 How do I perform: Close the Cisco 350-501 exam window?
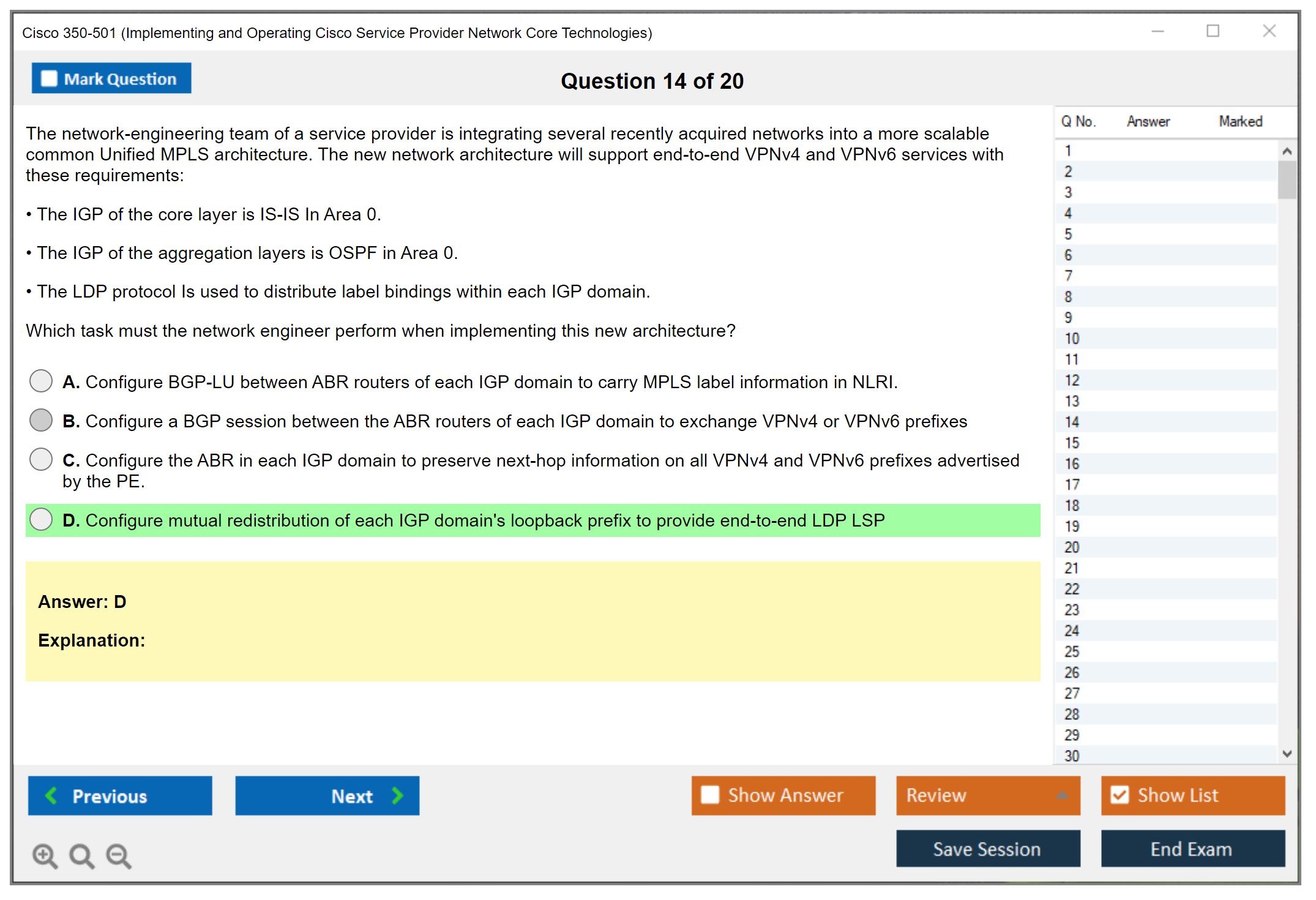tap(1269, 31)
